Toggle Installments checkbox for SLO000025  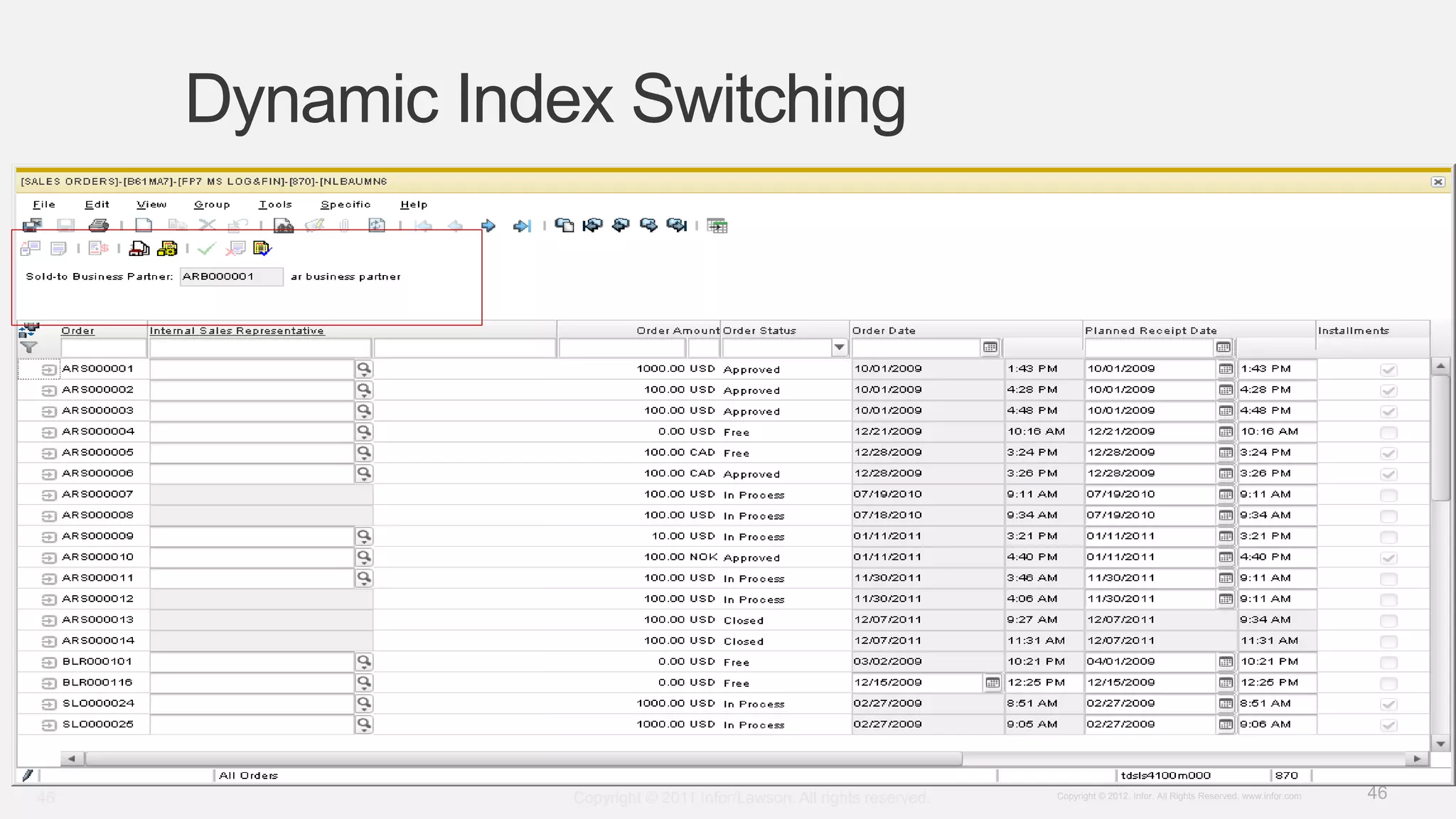click(x=1388, y=724)
